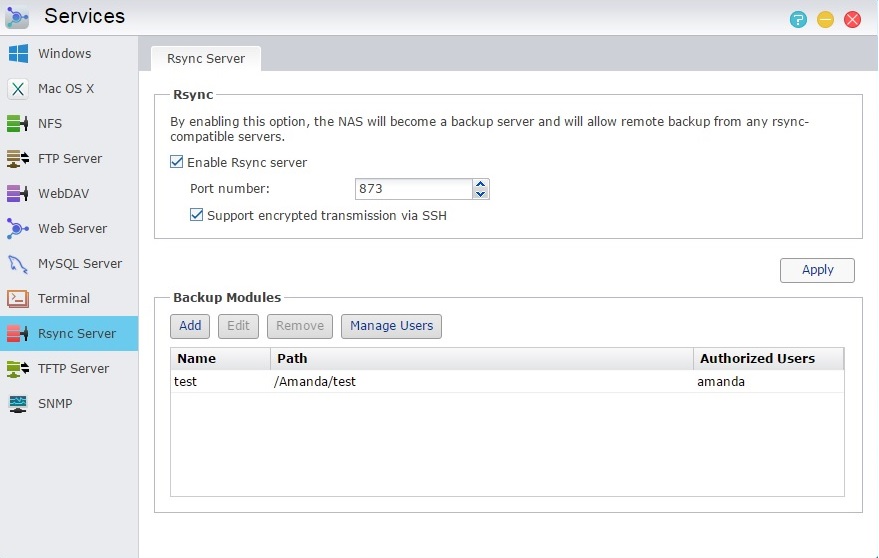Click the help question mark icon
Image resolution: width=879 pixels, height=558 pixels.
click(x=798, y=20)
